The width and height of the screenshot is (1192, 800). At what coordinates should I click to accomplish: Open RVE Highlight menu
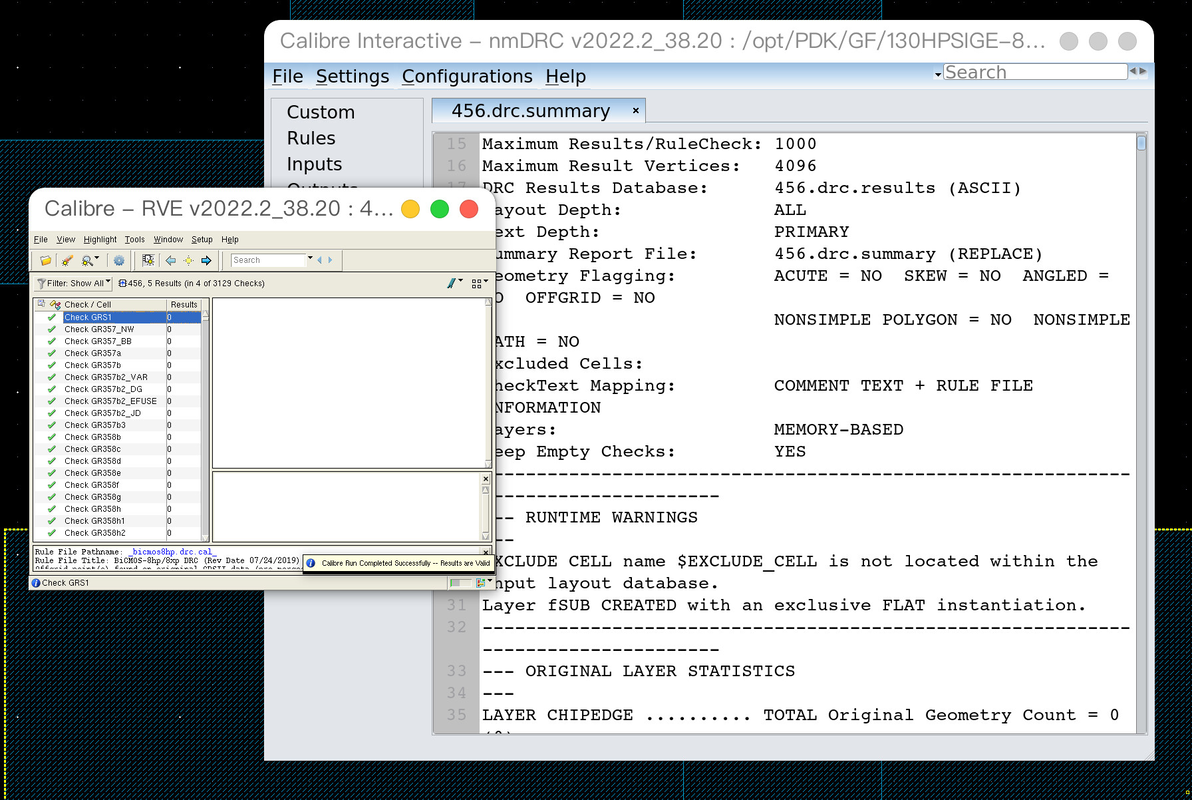100,240
